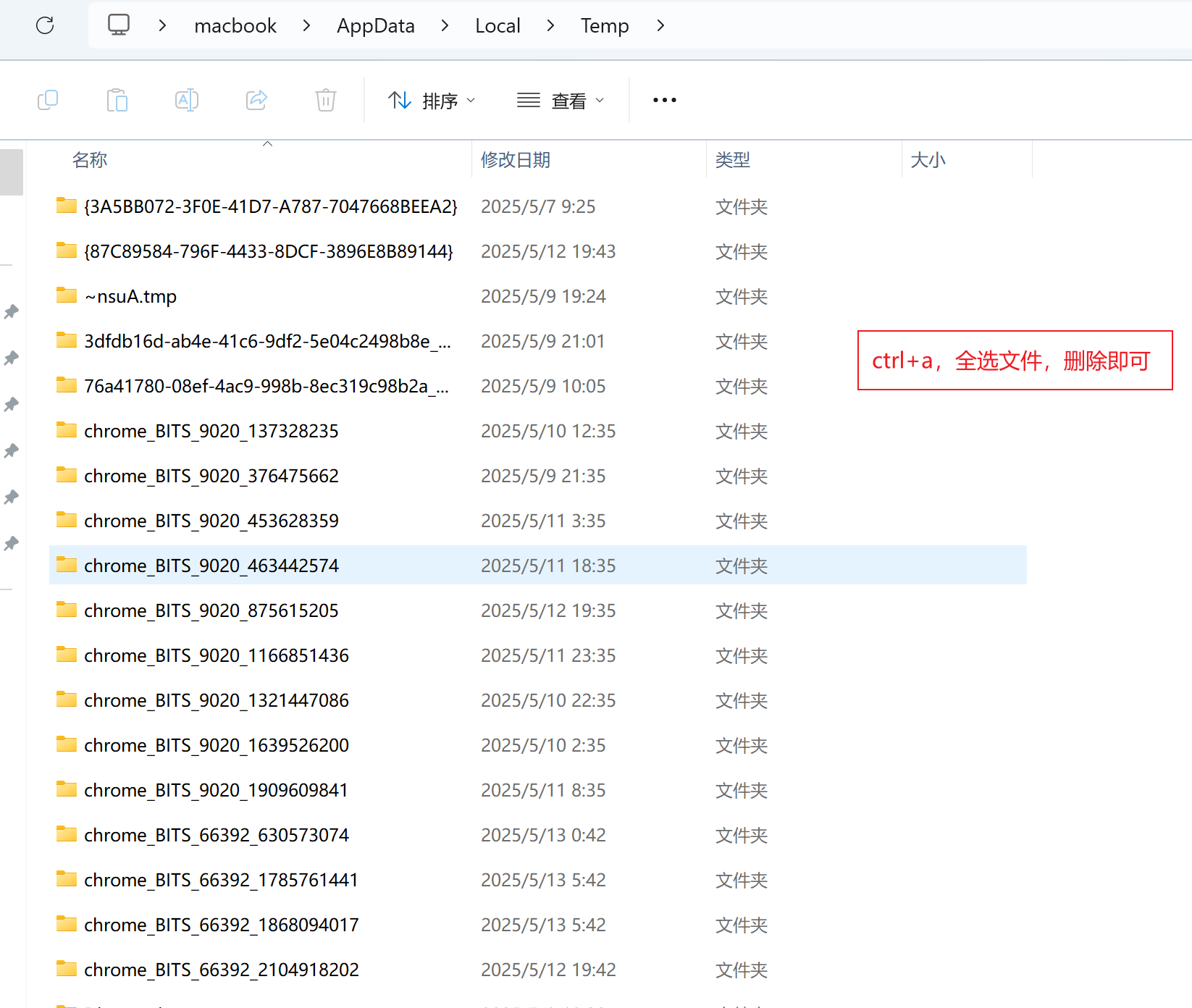Expand the chevron after Temp in path
Image resolution: width=1192 pixels, height=1008 pixels.
(x=660, y=26)
